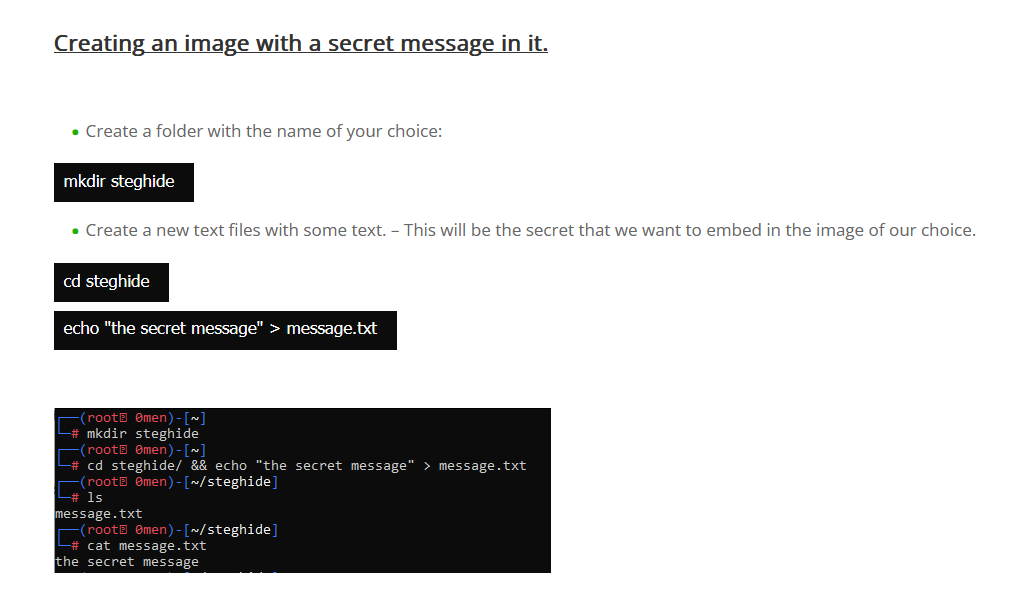Click the 'cat message.txt' terminal command

pos(147,546)
